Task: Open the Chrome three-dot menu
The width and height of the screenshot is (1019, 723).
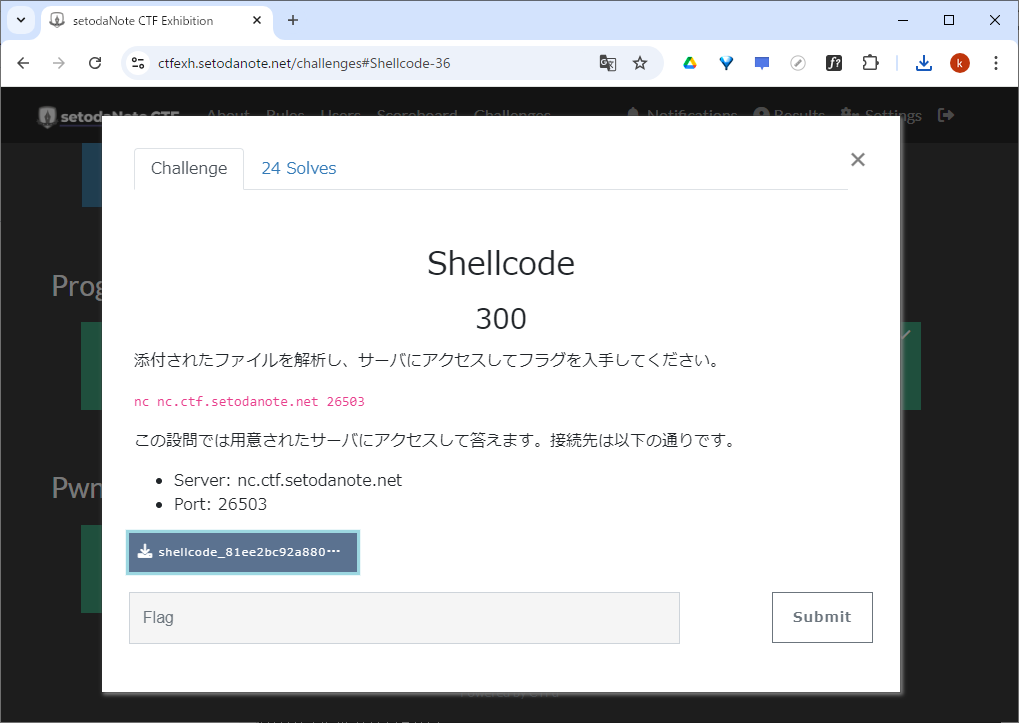Action: (x=996, y=63)
